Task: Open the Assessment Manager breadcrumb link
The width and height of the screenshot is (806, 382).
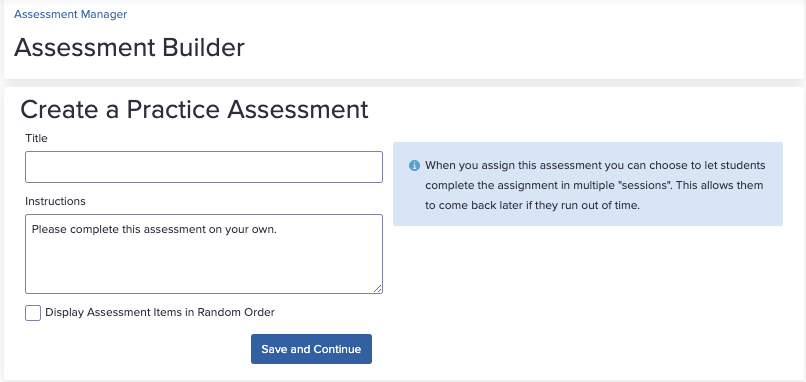Action: click(70, 14)
